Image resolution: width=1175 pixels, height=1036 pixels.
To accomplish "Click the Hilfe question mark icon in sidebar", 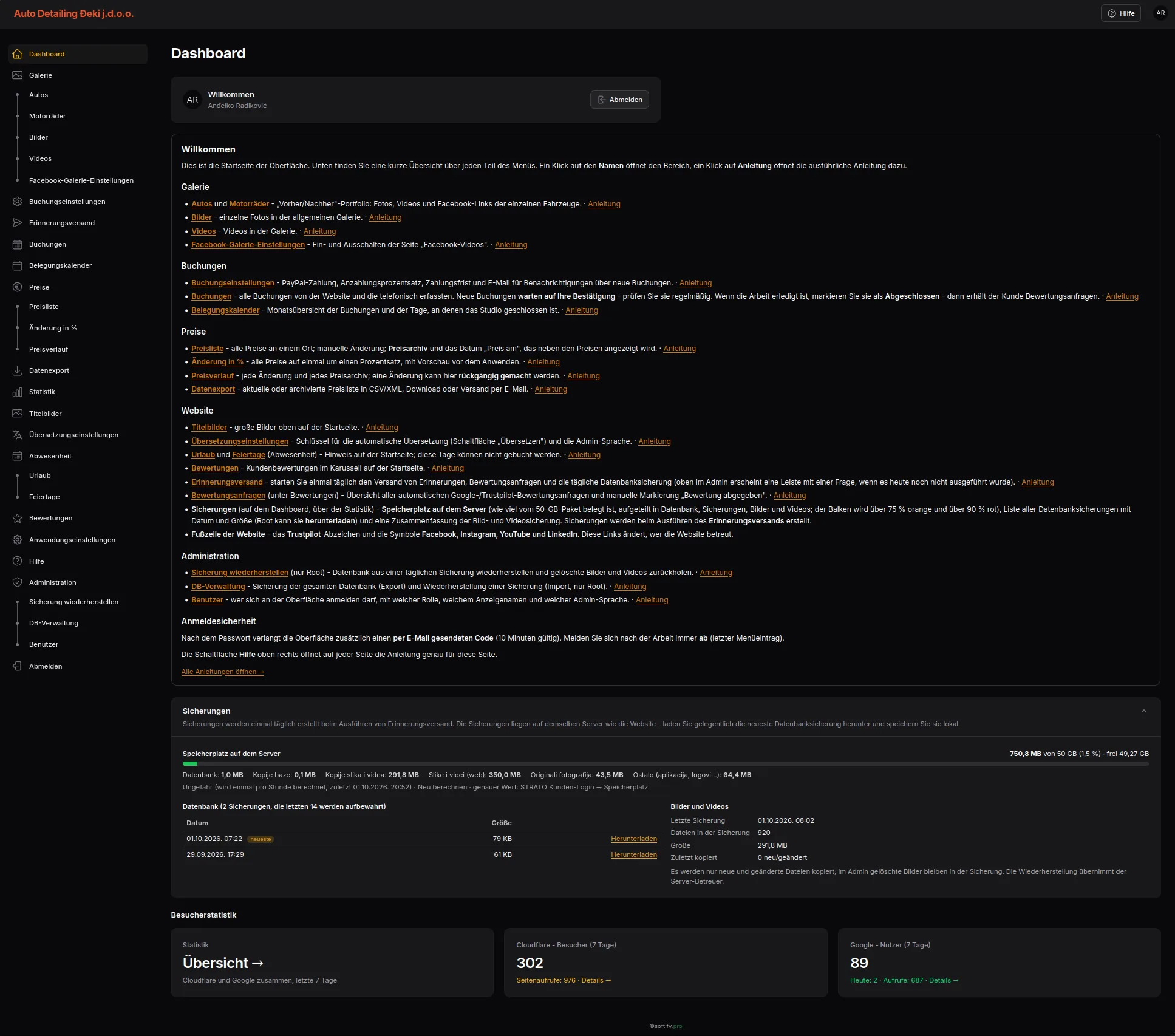I will pyautogui.click(x=18, y=561).
